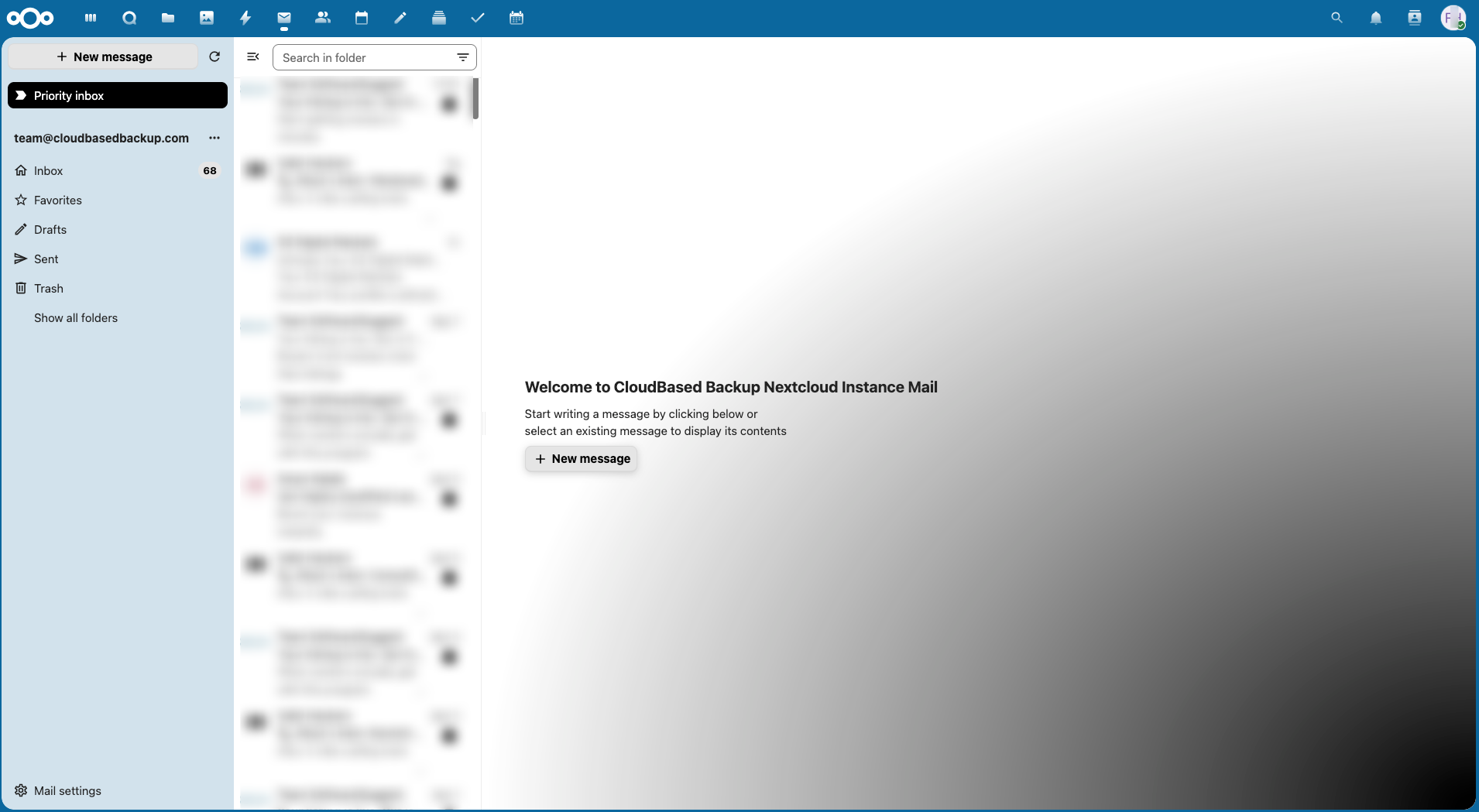Open the Nextcloud logo home link
The image size is (1479, 812).
(30, 18)
